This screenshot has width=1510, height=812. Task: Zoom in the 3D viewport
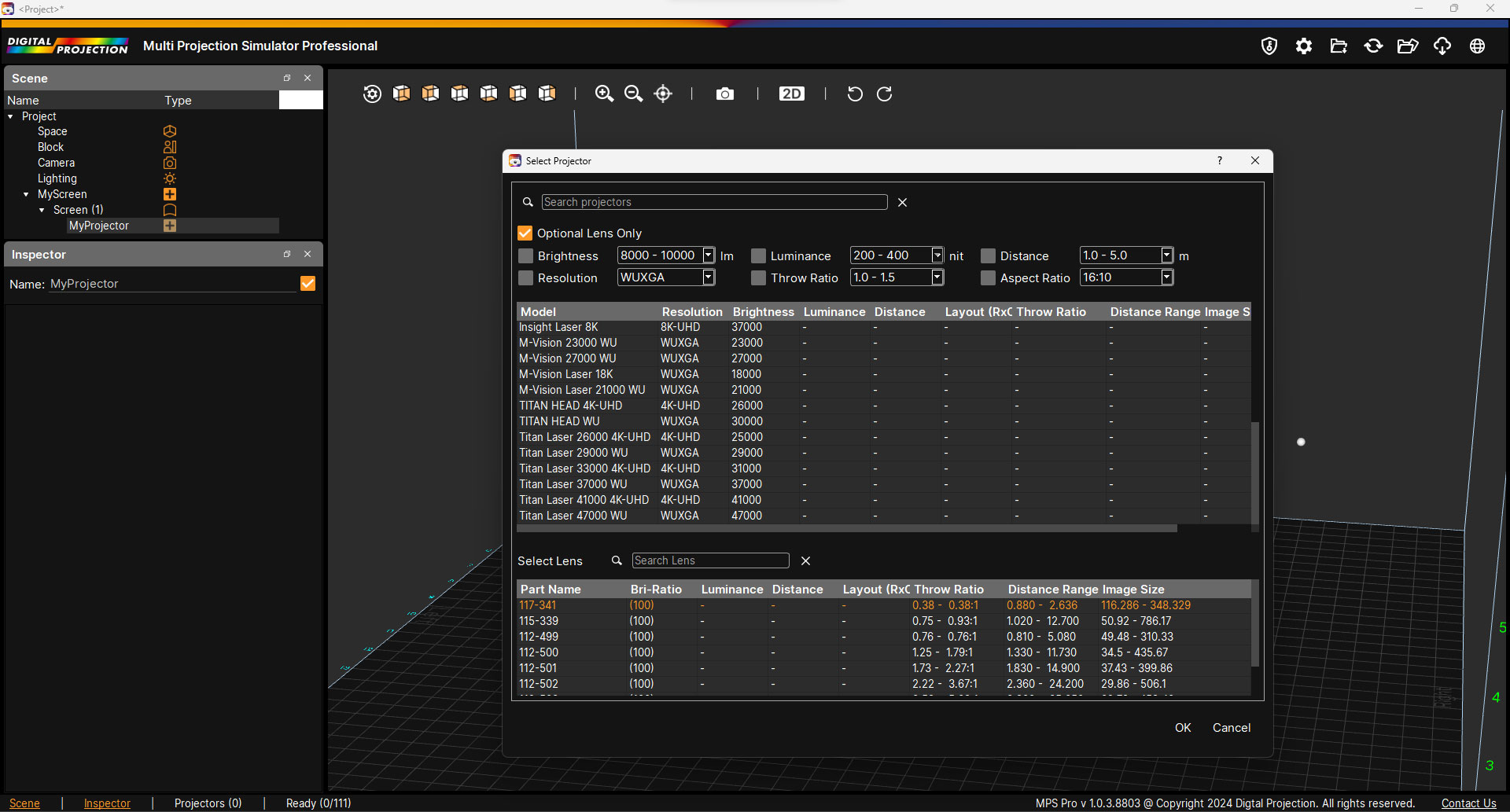pyautogui.click(x=604, y=94)
